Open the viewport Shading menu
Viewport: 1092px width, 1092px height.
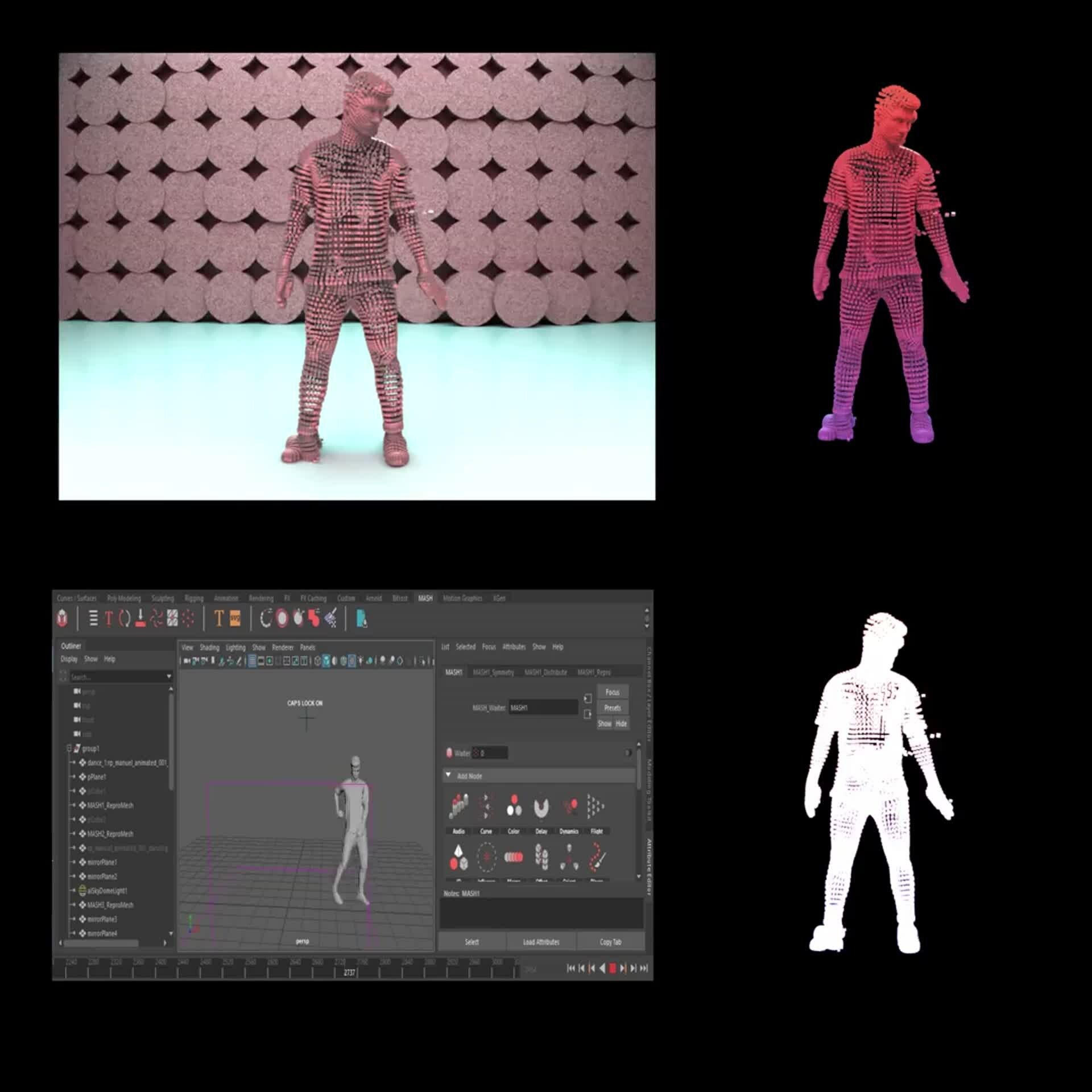tap(209, 647)
